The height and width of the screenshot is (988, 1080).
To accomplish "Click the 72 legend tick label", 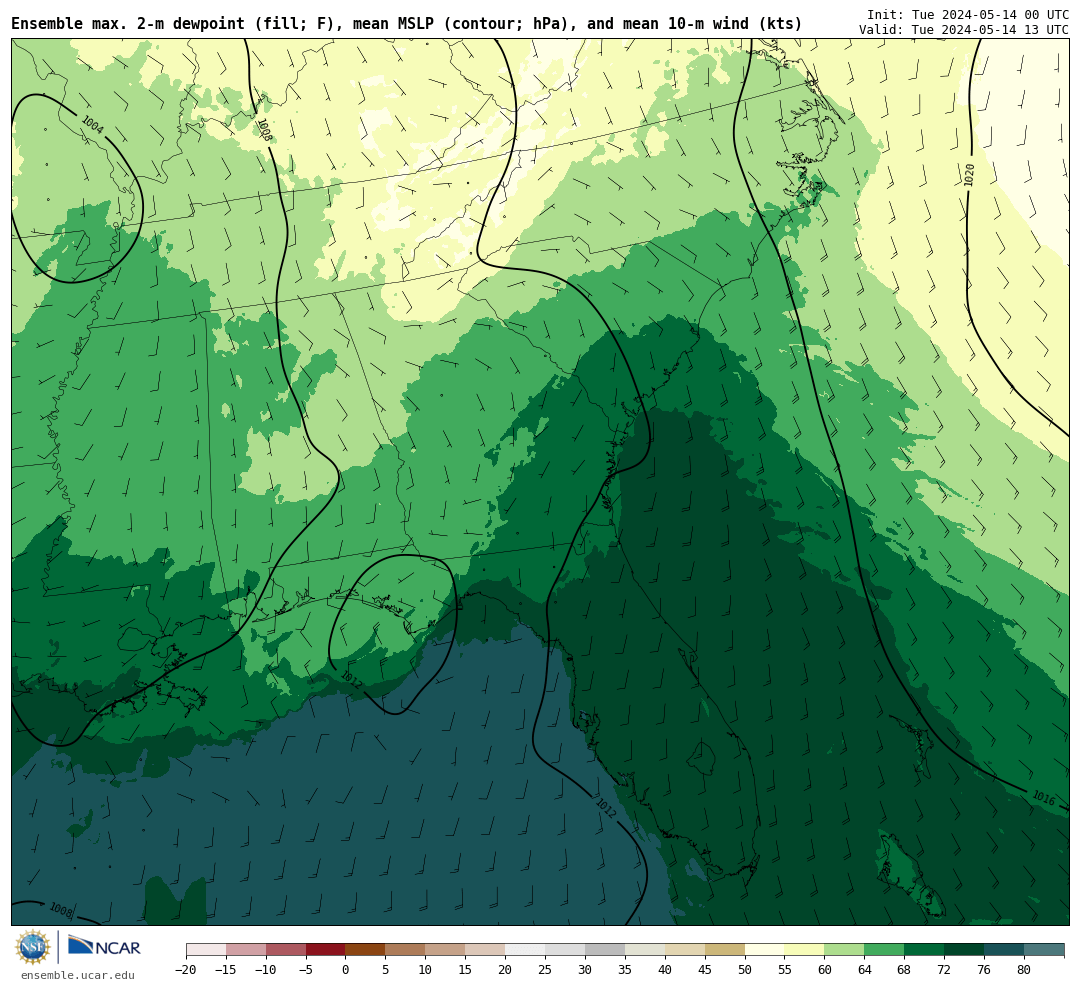I will [945, 970].
